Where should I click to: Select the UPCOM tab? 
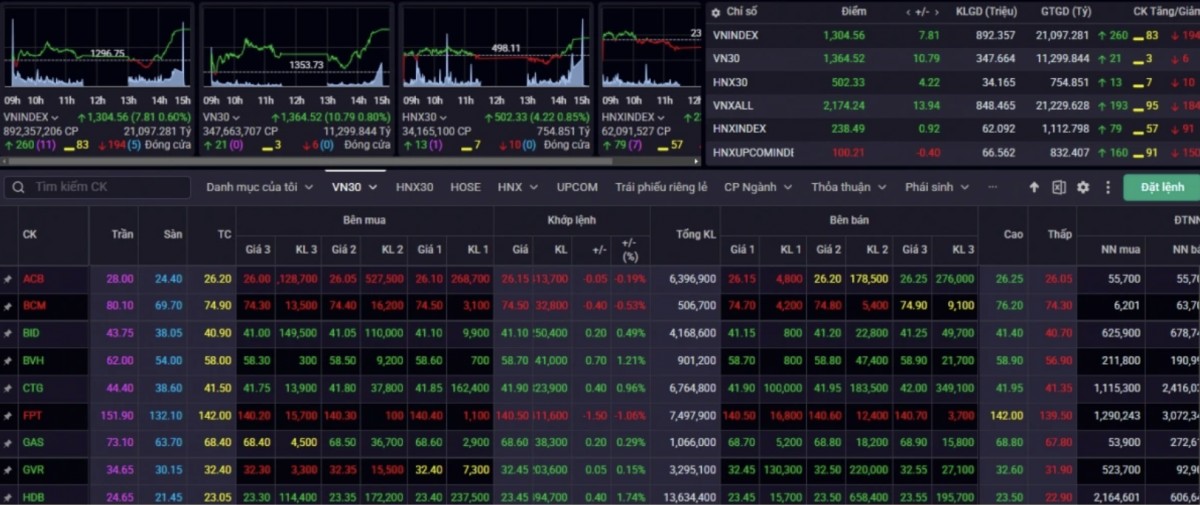[x=577, y=187]
